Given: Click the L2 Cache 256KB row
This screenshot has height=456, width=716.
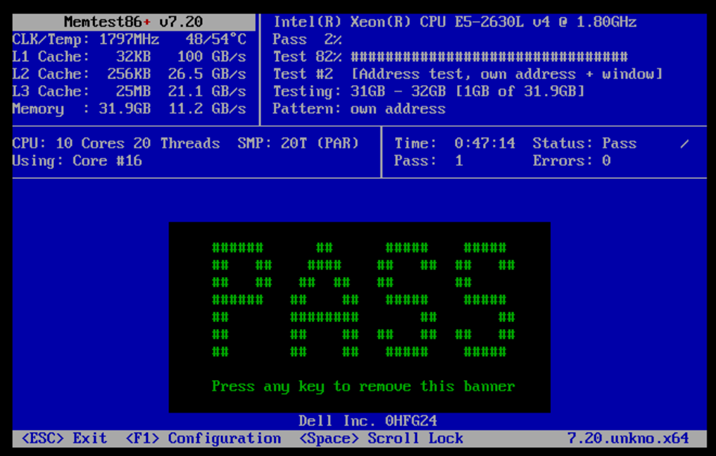Looking at the screenshot, I should (129, 74).
